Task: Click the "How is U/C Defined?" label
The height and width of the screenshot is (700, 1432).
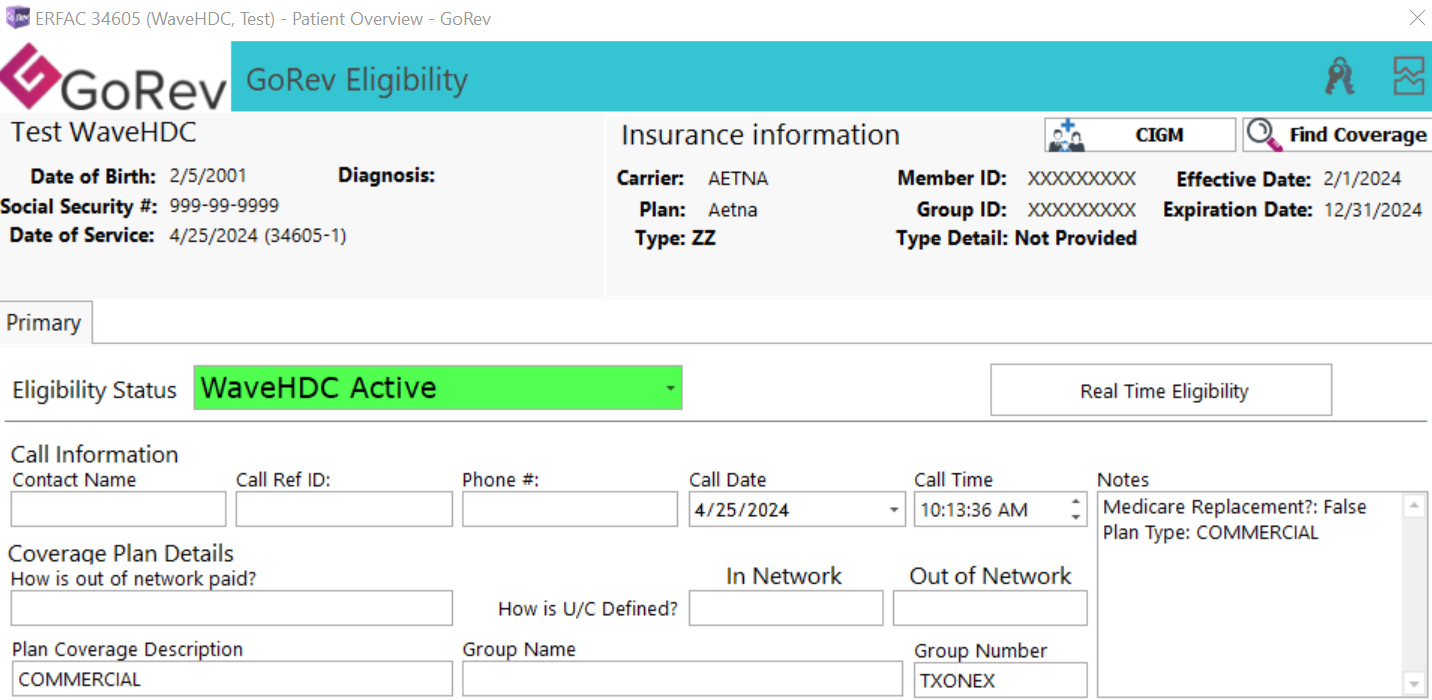Action: (x=588, y=609)
